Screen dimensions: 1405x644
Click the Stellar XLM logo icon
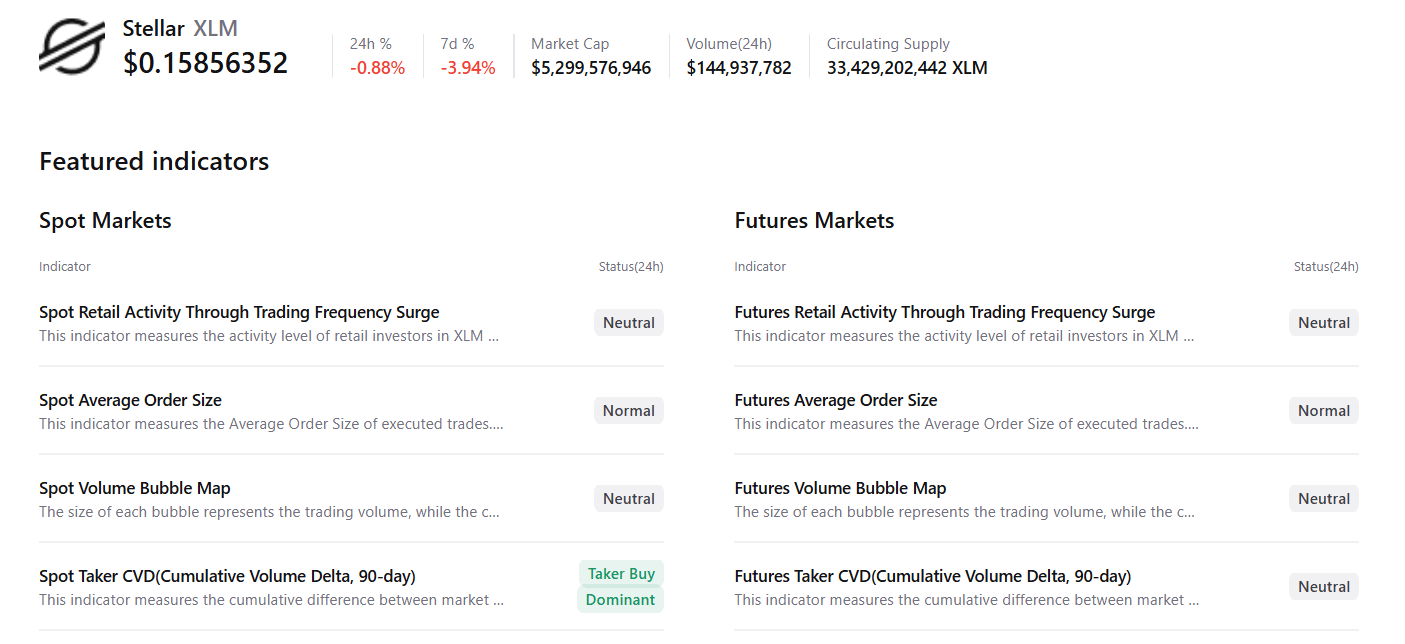[72, 47]
